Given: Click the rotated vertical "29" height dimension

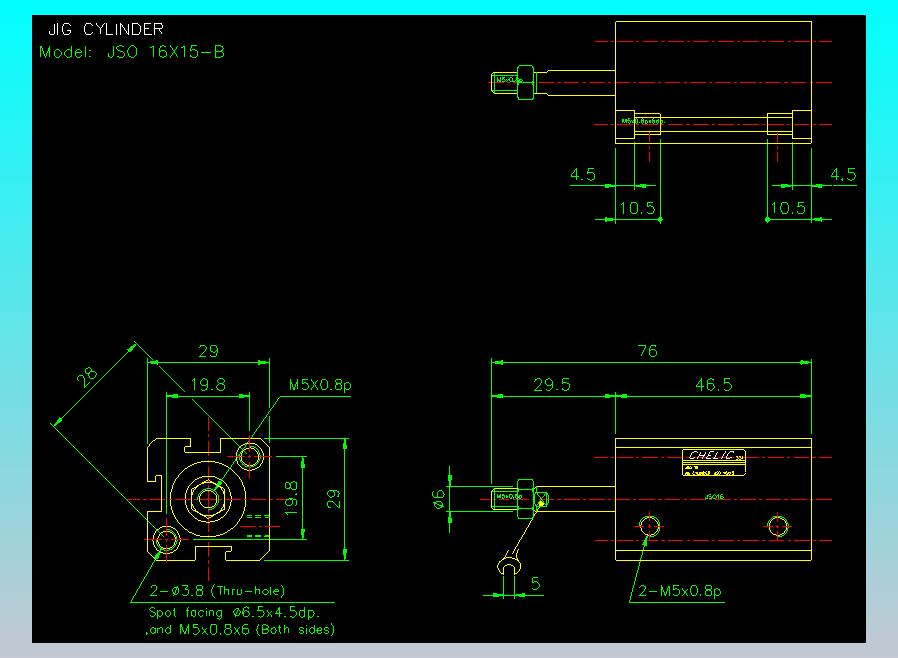Looking at the screenshot, I should (333, 499).
